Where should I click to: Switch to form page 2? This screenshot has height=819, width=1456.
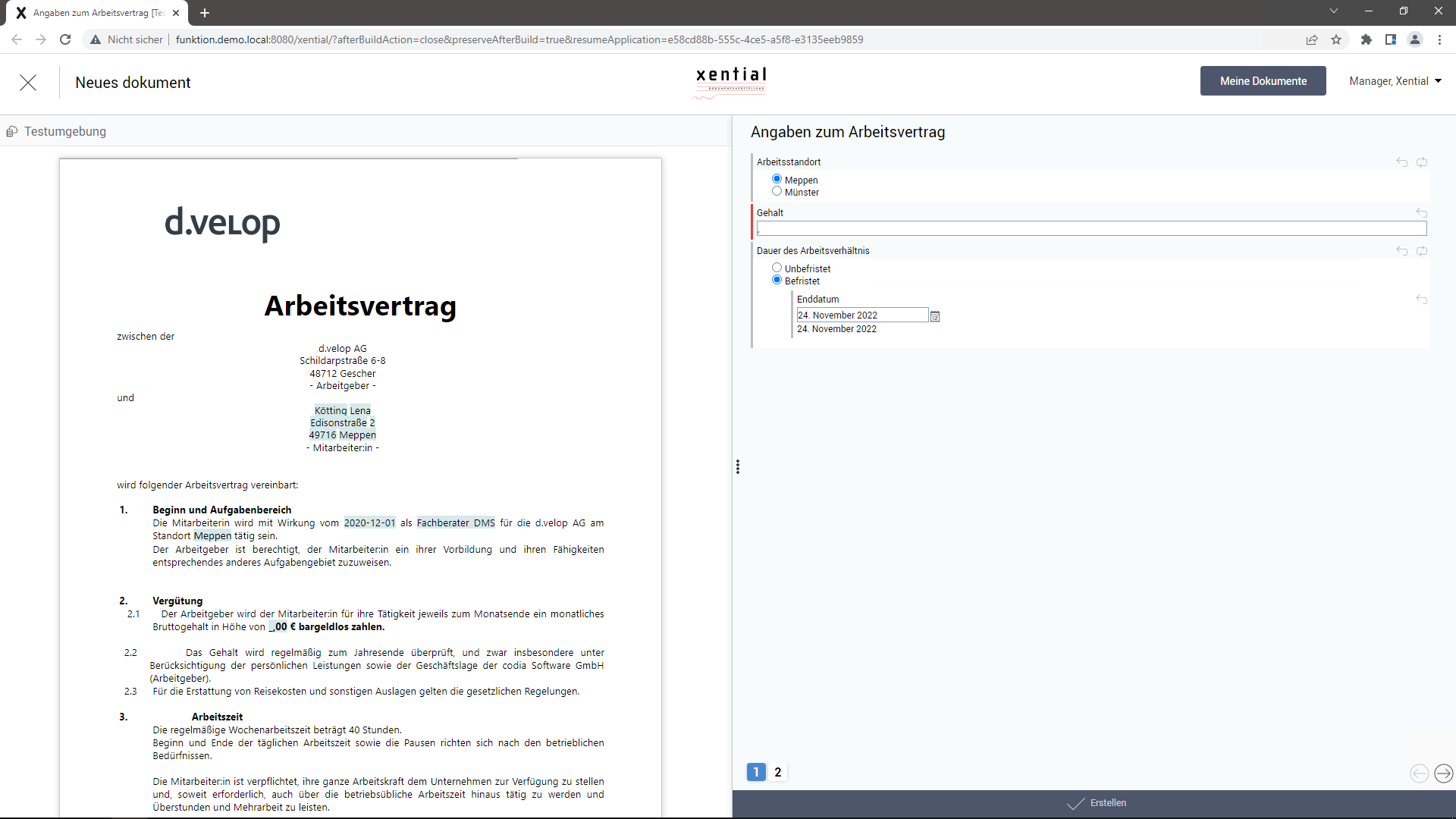coord(778,772)
